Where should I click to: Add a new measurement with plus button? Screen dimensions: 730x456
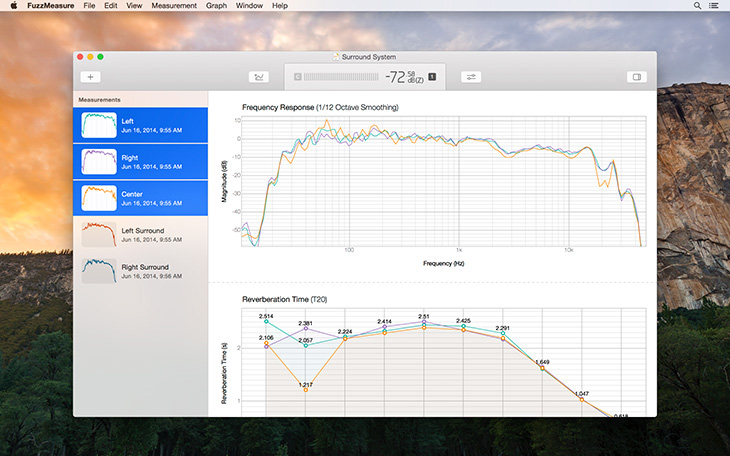(90, 77)
